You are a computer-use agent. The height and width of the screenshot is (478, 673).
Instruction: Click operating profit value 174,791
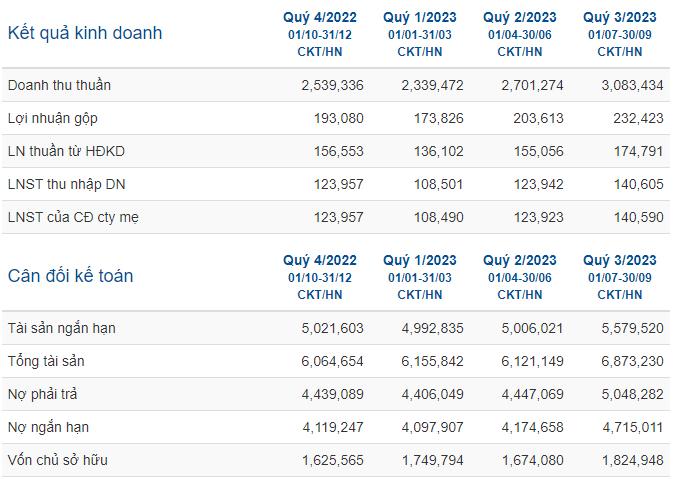click(639, 151)
